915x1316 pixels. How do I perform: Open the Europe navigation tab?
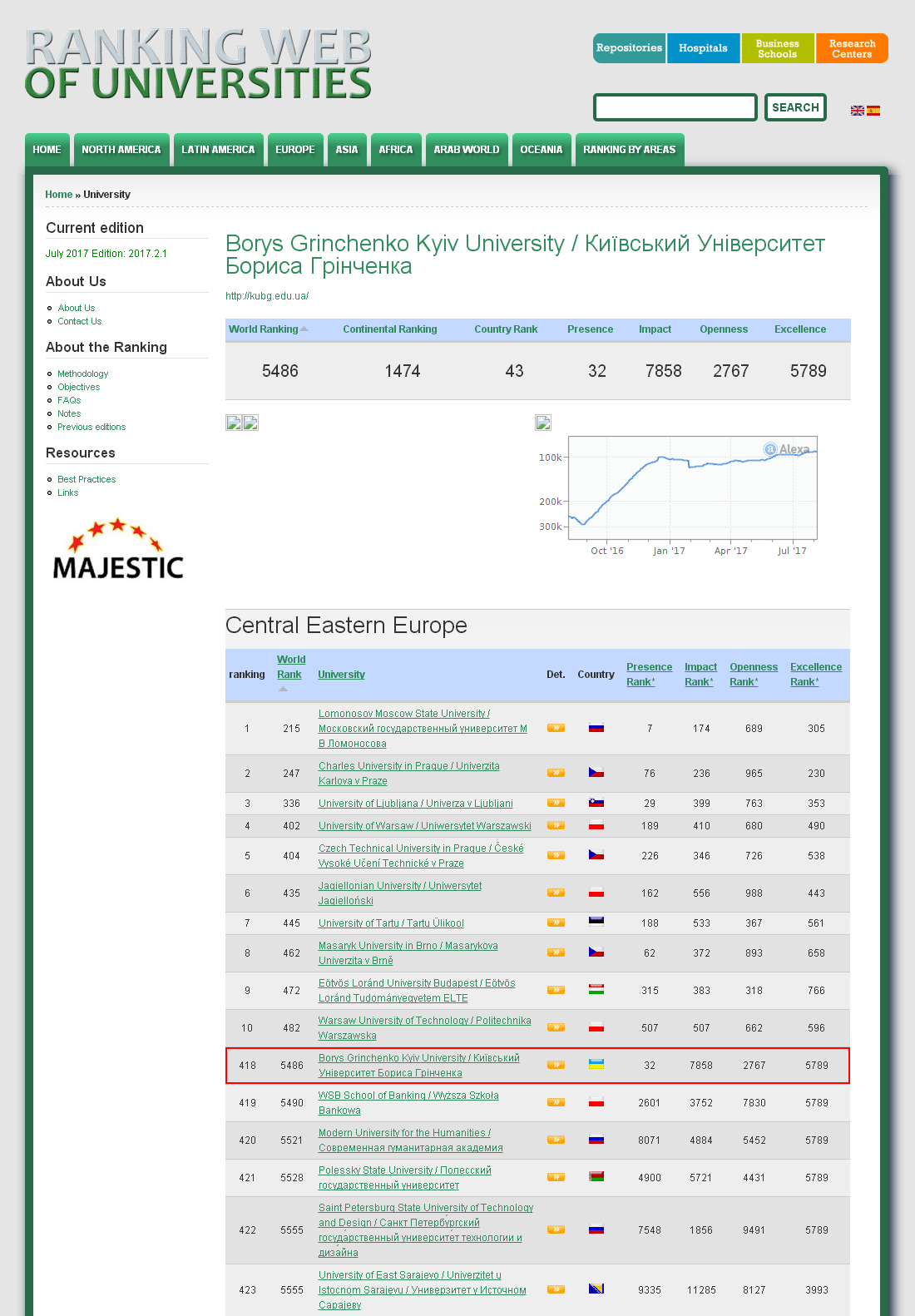295,150
